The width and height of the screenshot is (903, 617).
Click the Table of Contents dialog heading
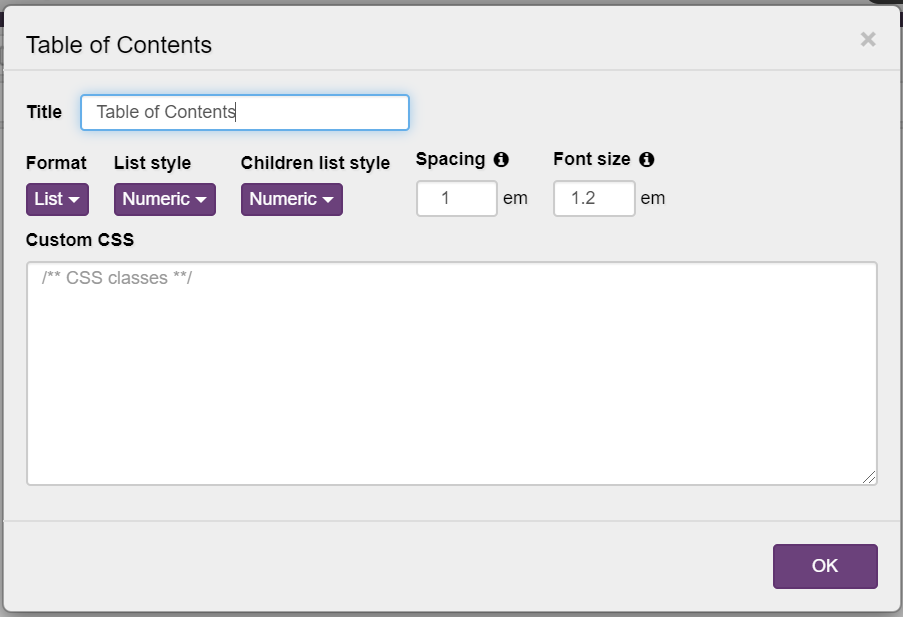119,45
